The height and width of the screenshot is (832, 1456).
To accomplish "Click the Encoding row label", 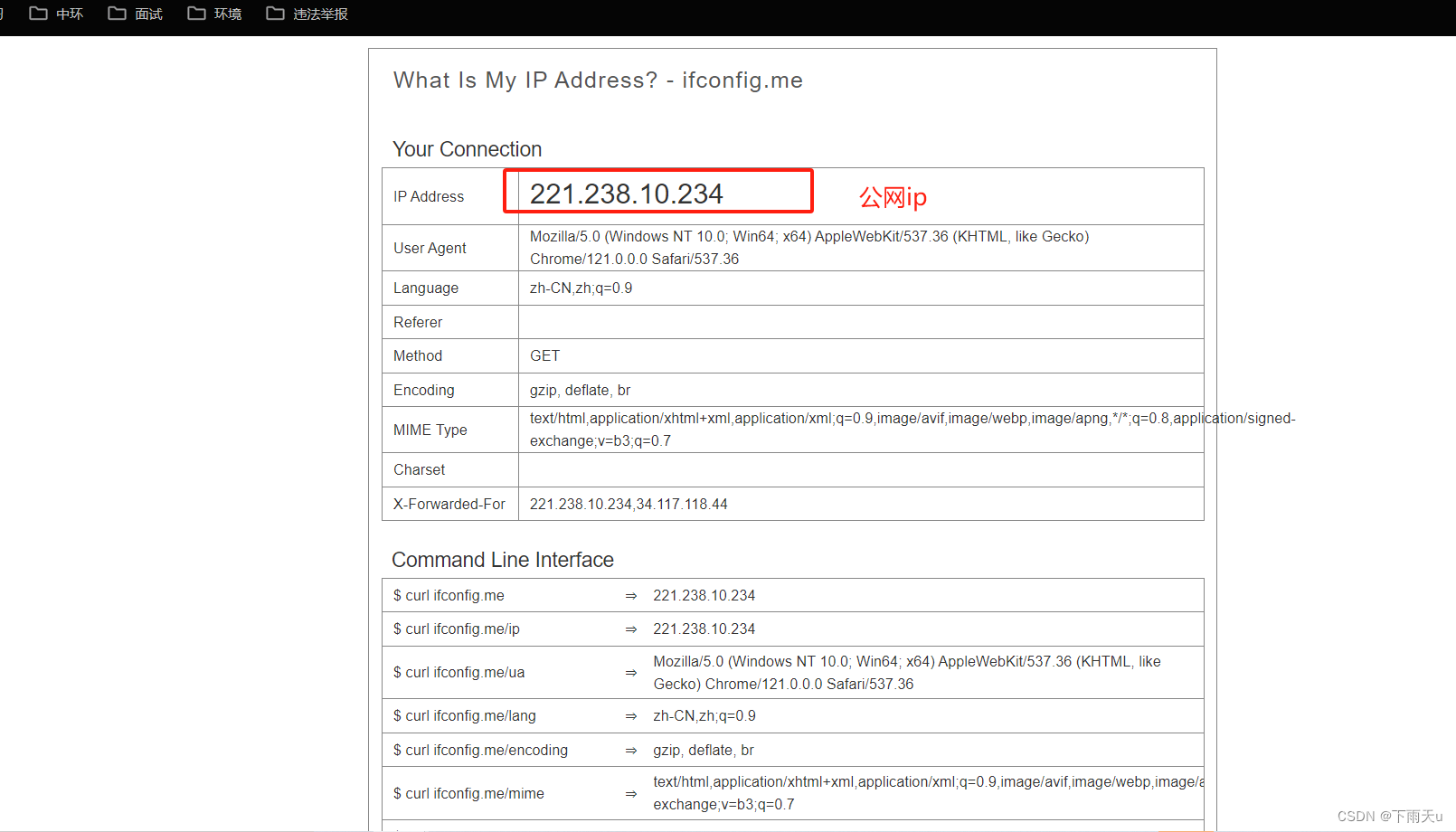I will coord(424,390).
